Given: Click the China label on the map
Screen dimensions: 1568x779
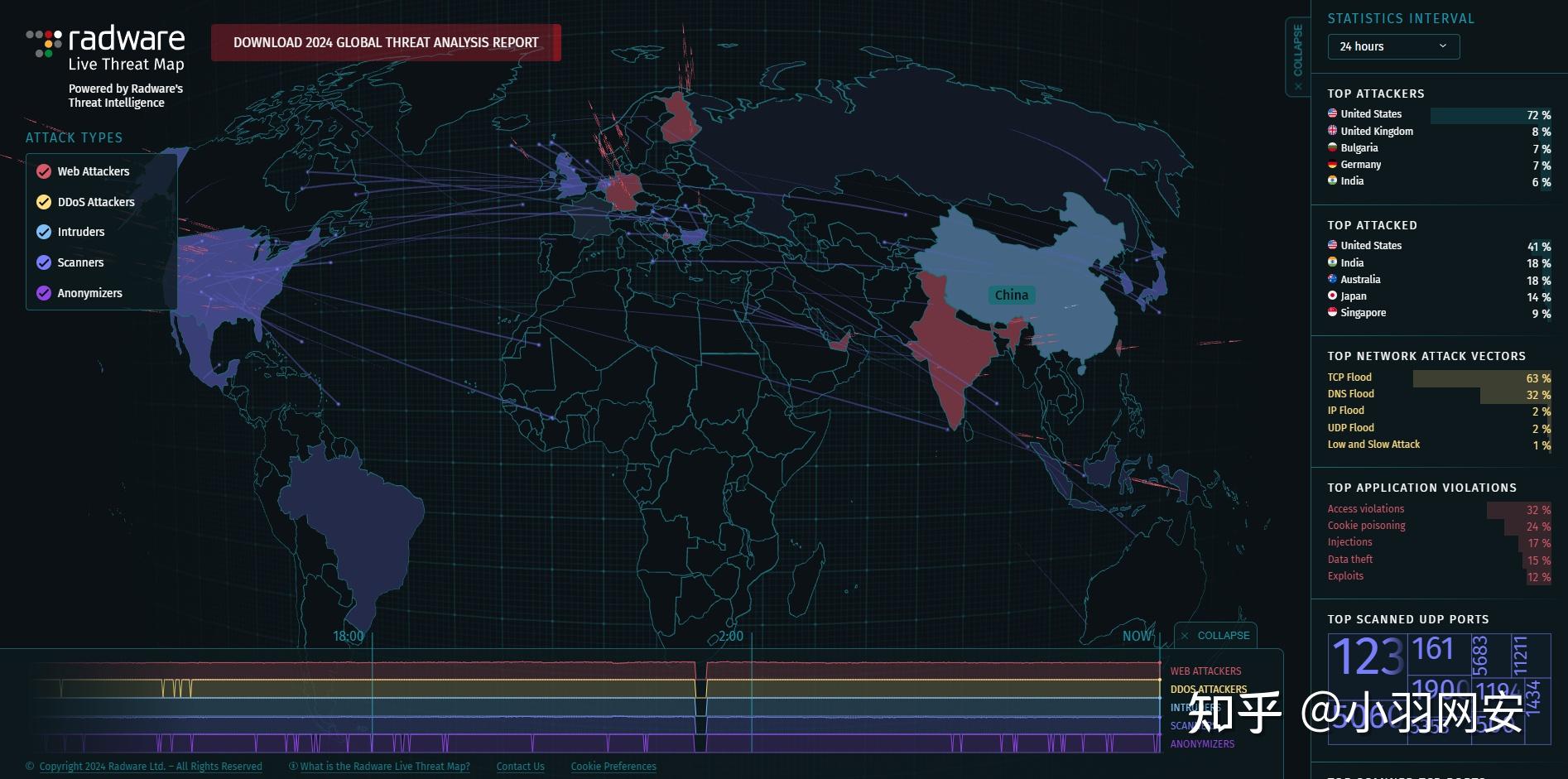Looking at the screenshot, I should coord(1012,295).
